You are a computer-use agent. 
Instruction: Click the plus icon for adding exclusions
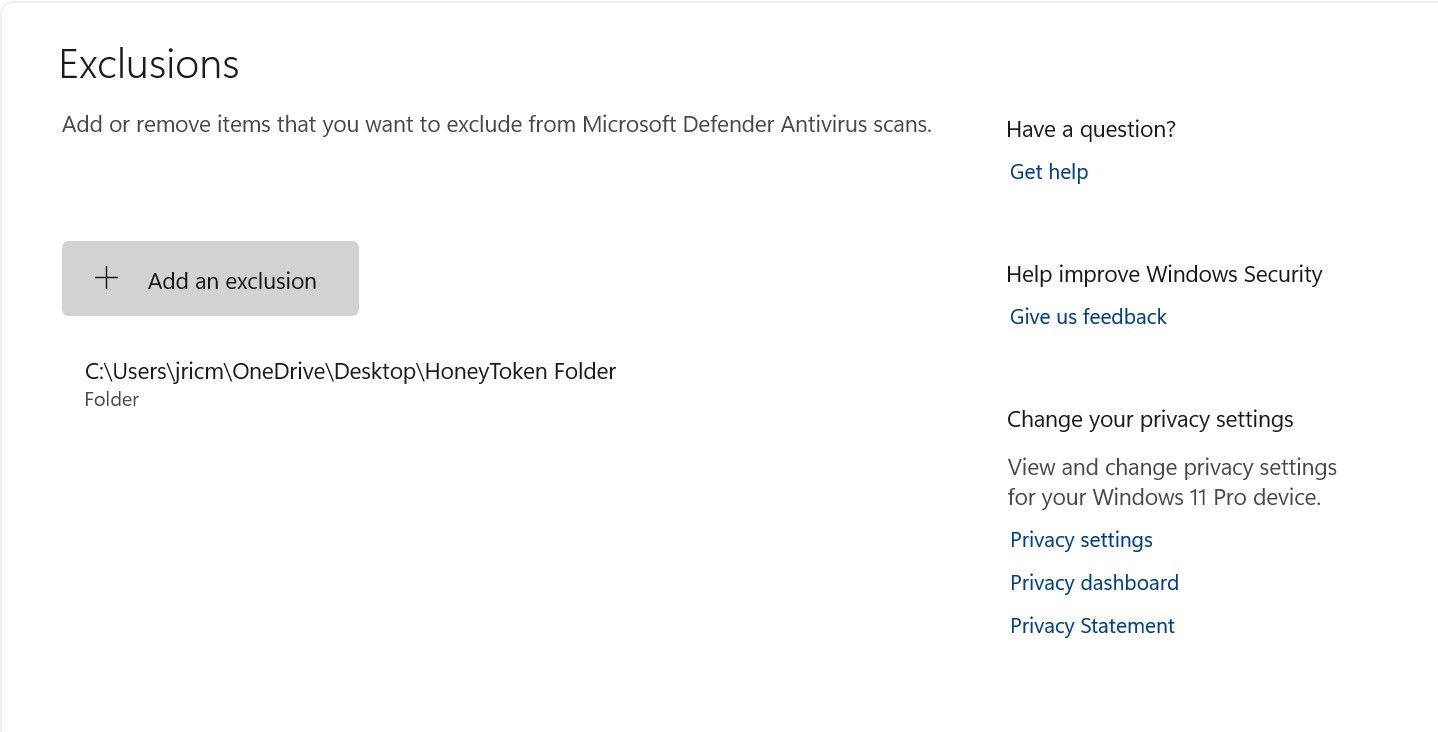click(106, 279)
